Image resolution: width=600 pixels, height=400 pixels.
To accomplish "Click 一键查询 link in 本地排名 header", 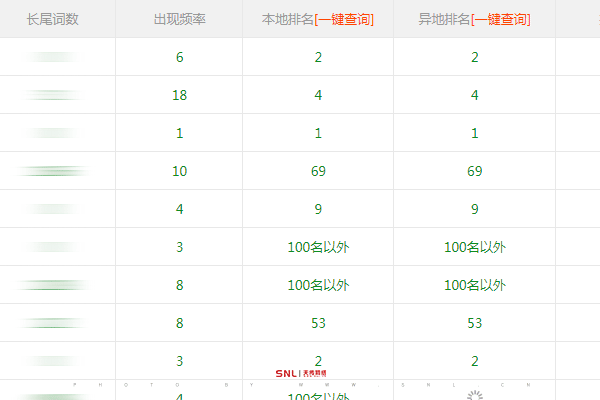I will [x=344, y=19].
